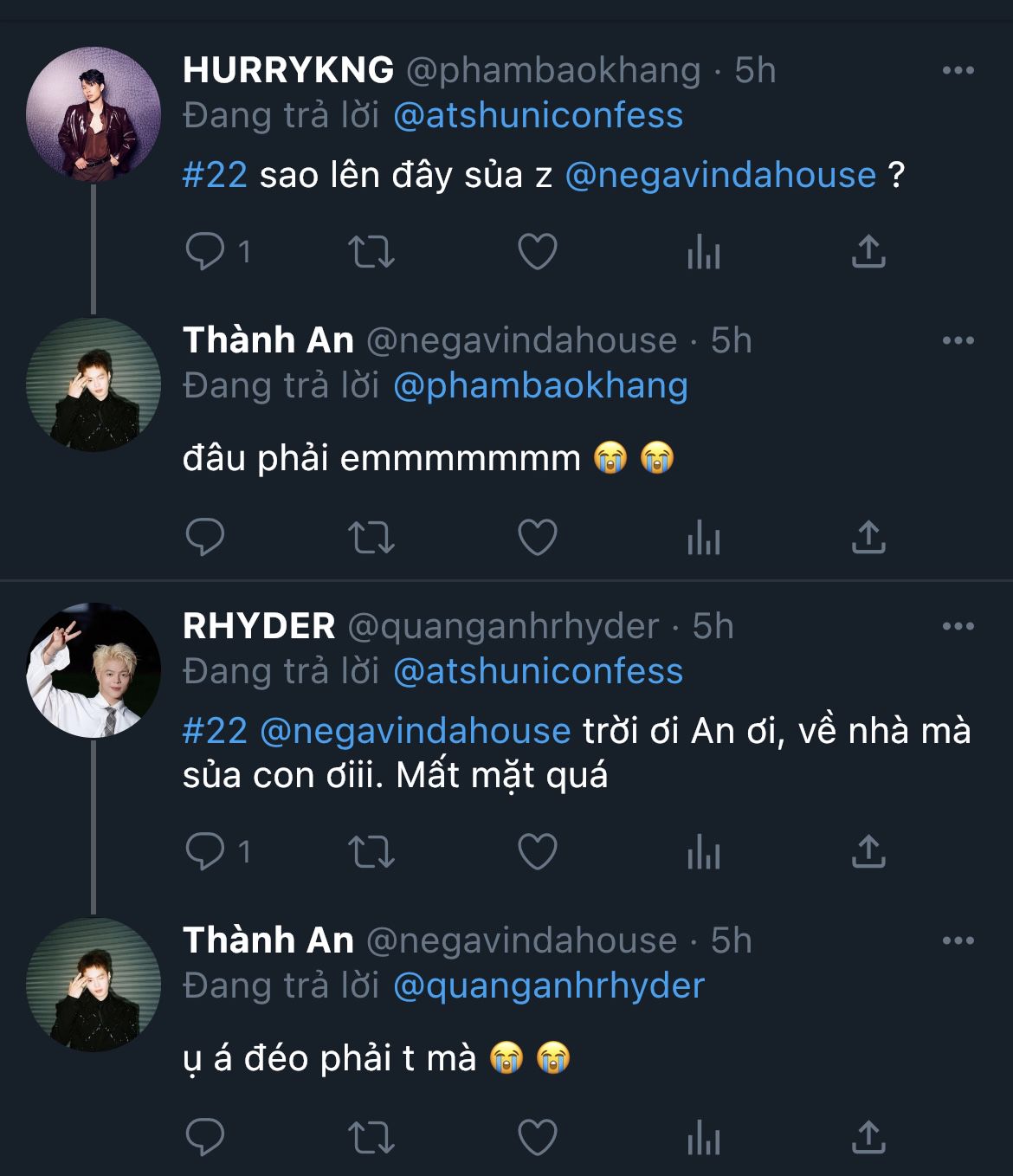Like Thành An's reply to @phambaokhang

537,538
